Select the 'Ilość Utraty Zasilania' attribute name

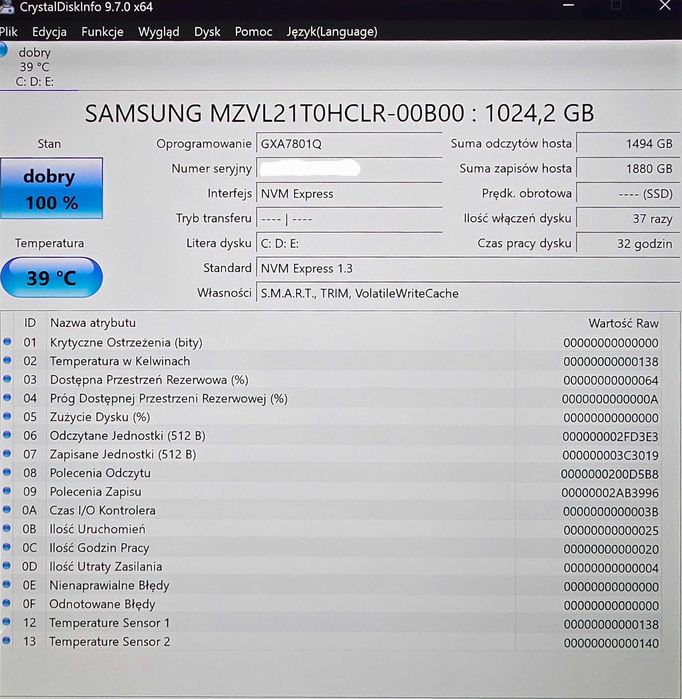[x=106, y=567]
